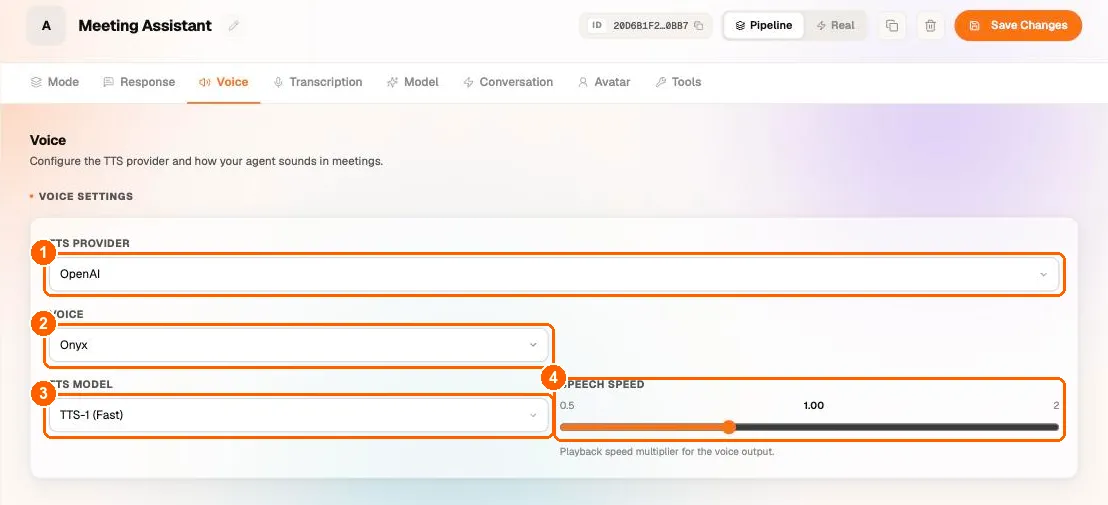Click the 1.00 speech speed value
1108x505 pixels.
(813, 405)
